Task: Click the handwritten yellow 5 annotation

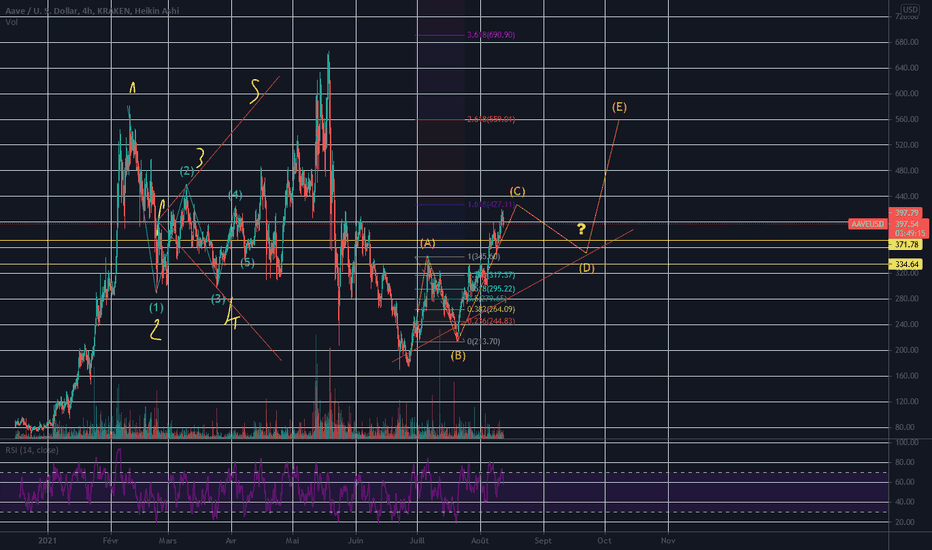Action: pyautogui.click(x=255, y=91)
